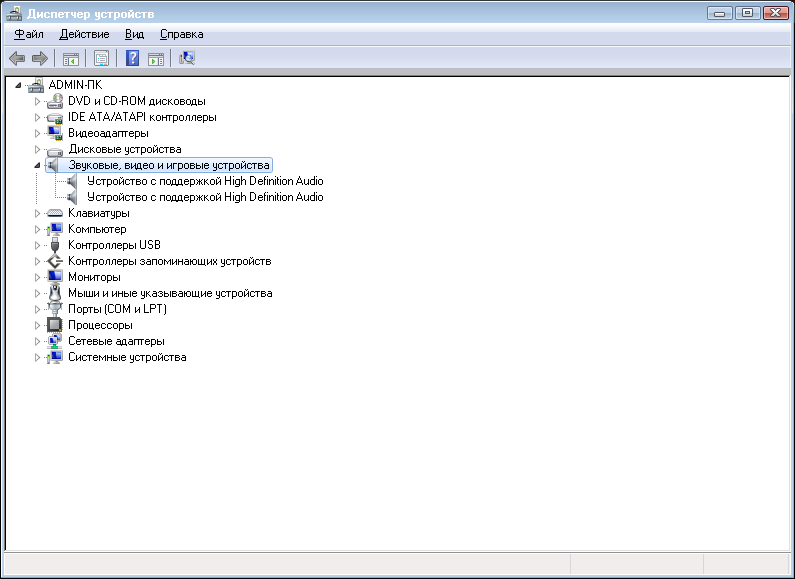Expand the Контроллеры USB node
Image resolution: width=795 pixels, height=579 pixels.
[x=37, y=245]
